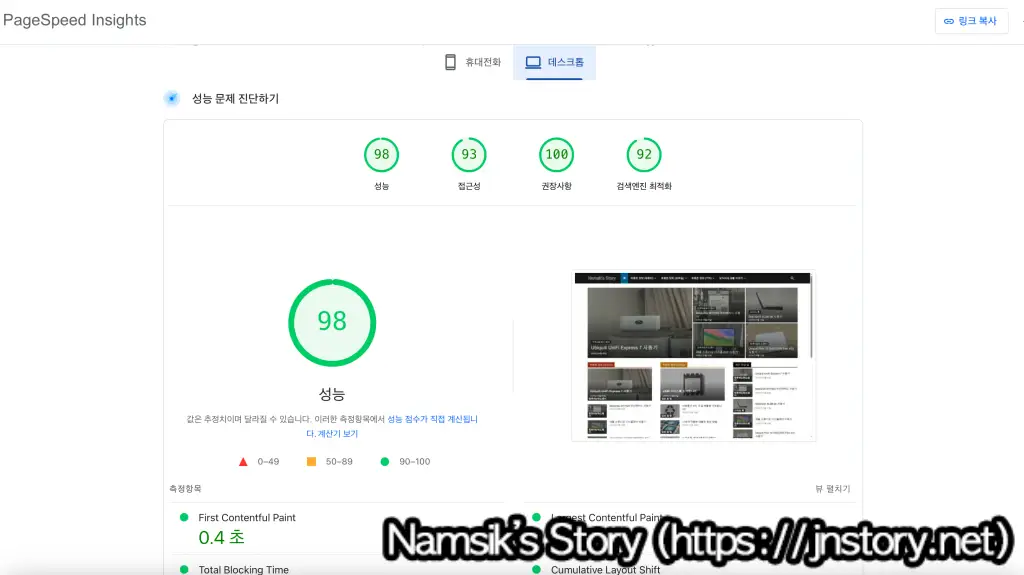1024x575 pixels.
Task: Click the green circle 90–100 legend icon
Action: 385,462
